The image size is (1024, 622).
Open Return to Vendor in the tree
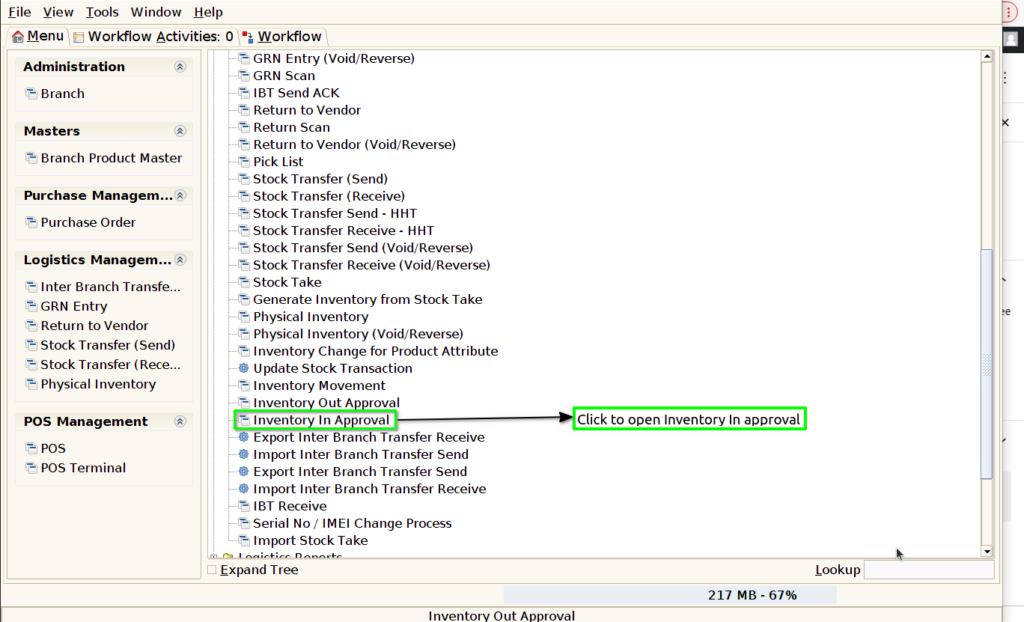pos(307,110)
